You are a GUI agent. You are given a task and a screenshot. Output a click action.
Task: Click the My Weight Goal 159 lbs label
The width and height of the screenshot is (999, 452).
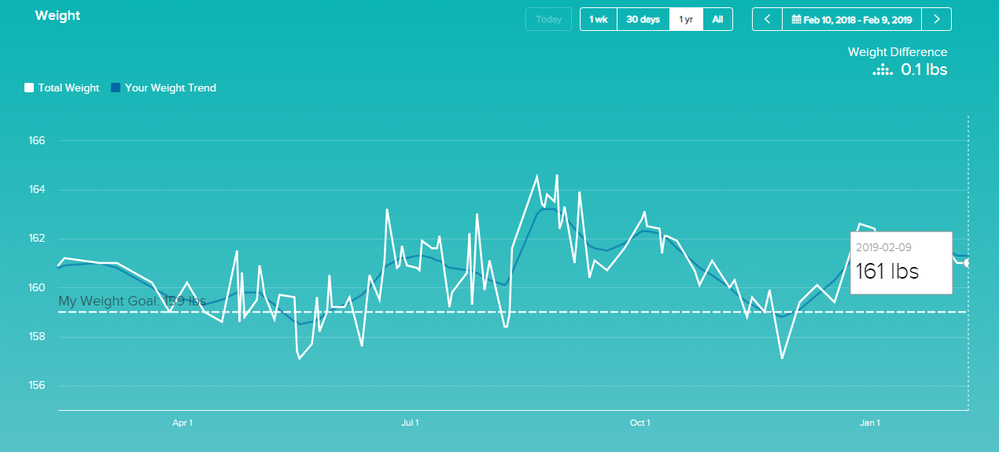tap(132, 301)
